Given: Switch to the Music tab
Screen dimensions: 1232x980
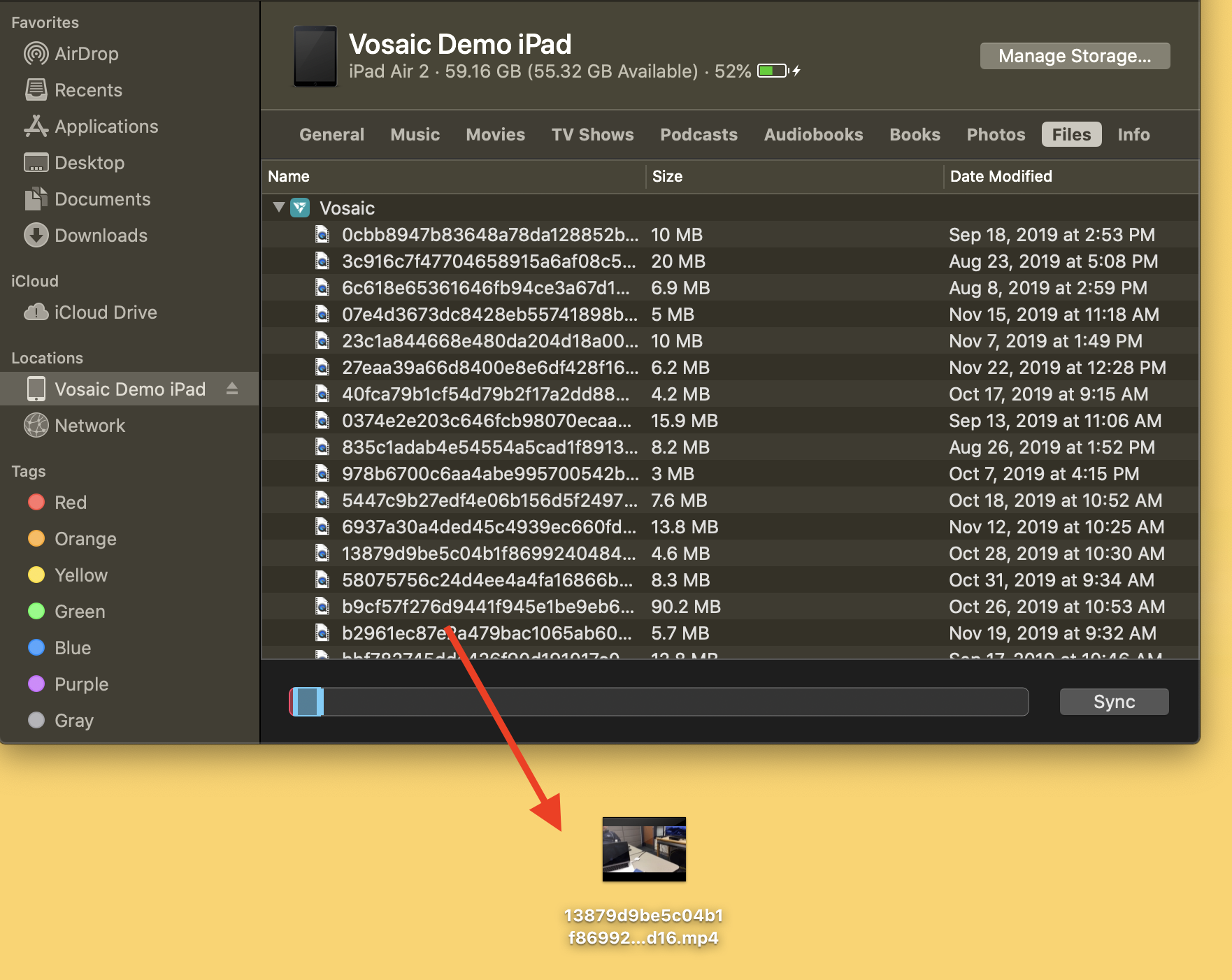Looking at the screenshot, I should click(x=415, y=134).
